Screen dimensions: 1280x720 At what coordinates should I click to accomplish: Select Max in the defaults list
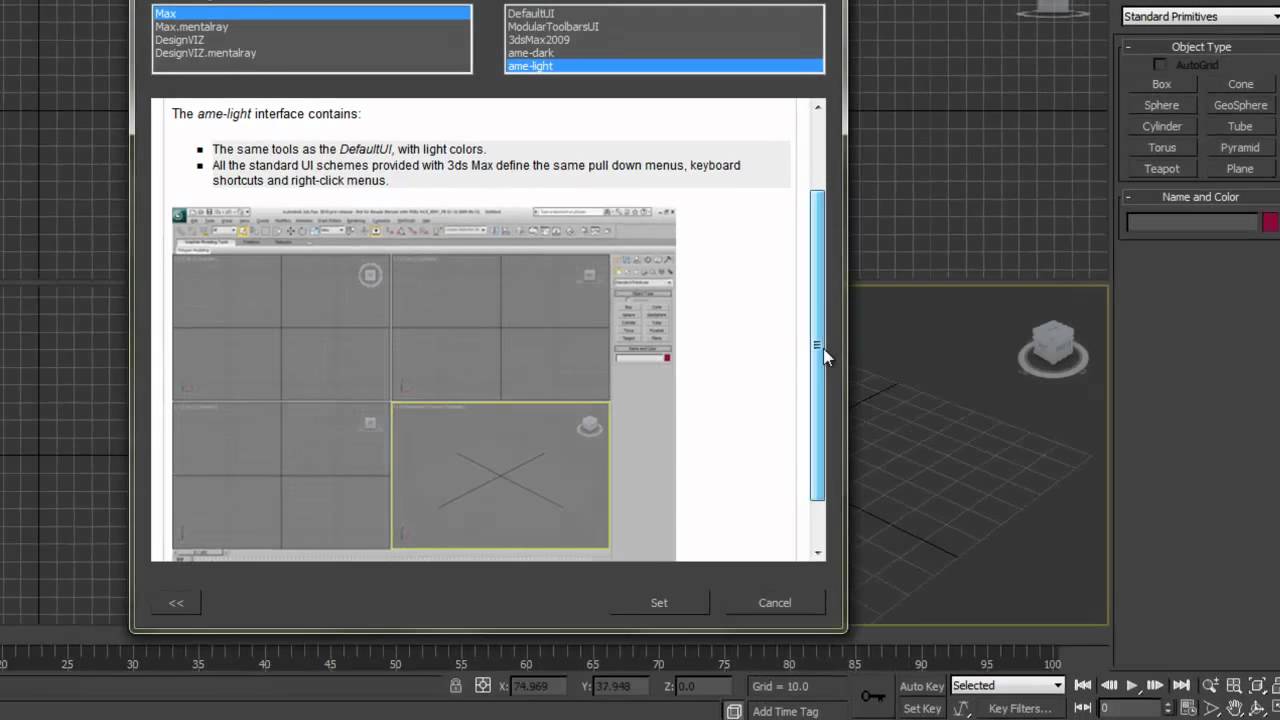[x=311, y=14]
